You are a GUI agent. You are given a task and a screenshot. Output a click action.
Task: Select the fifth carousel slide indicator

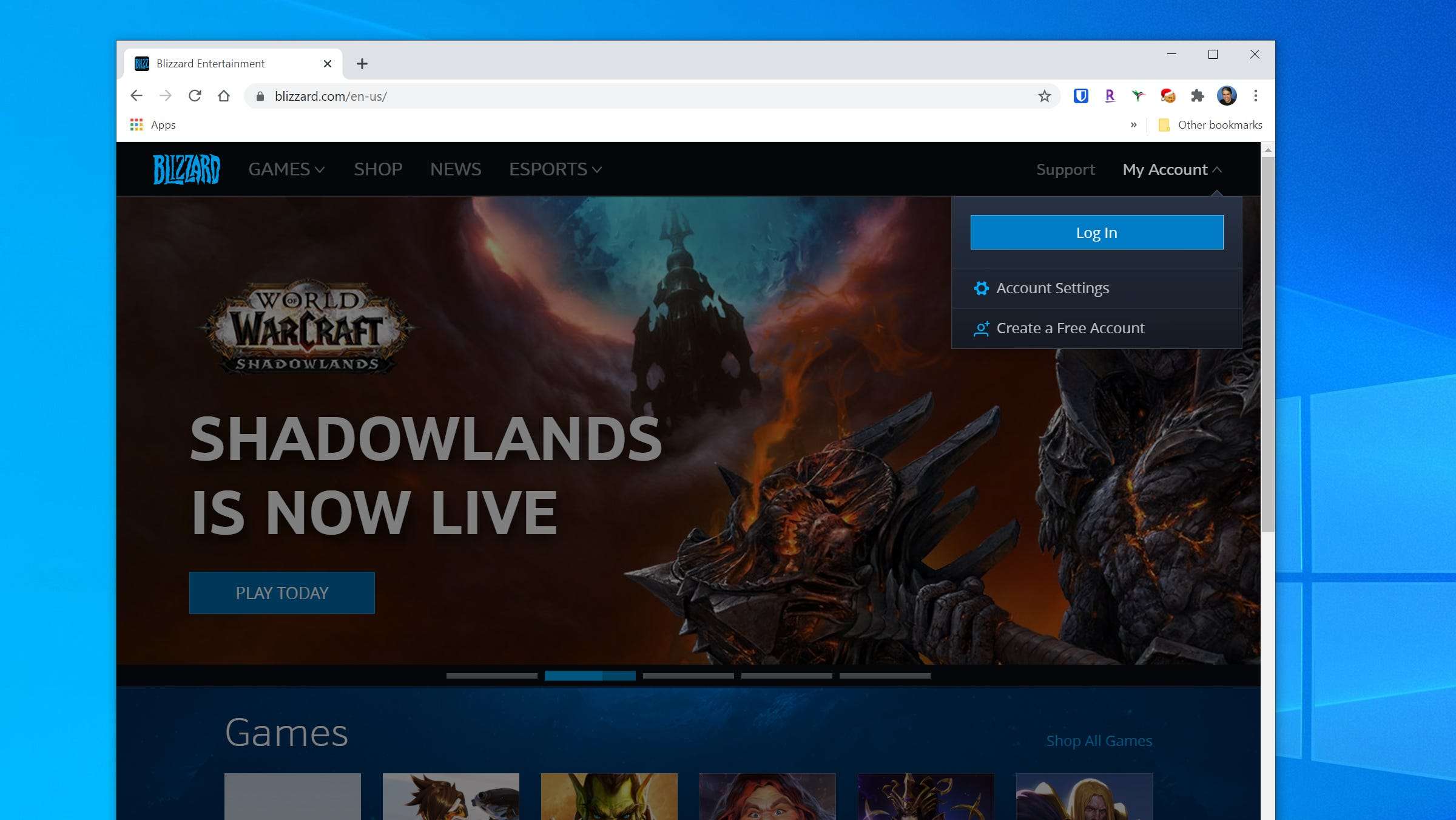click(x=885, y=676)
